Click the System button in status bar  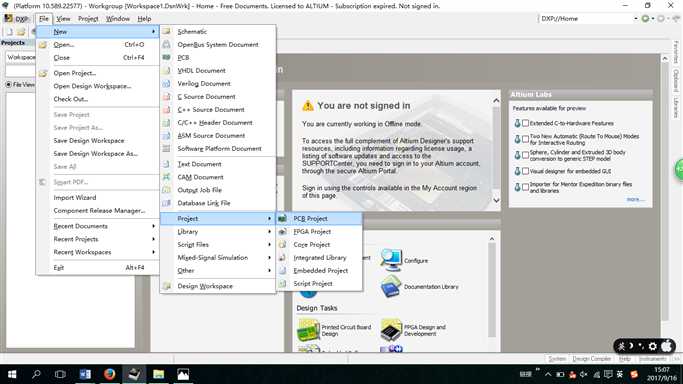(557, 359)
